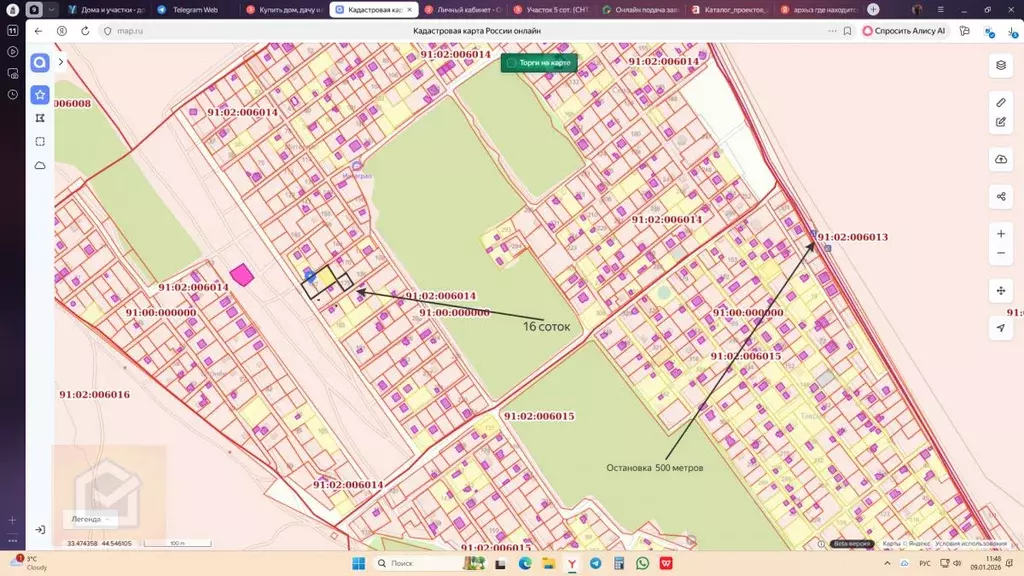Select the polygon tool in the left sidebar

tap(39, 117)
